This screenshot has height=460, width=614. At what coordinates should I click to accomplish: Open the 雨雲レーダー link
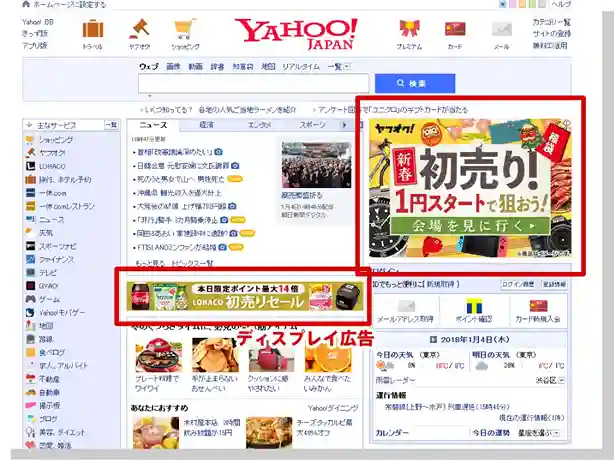tap(395, 380)
